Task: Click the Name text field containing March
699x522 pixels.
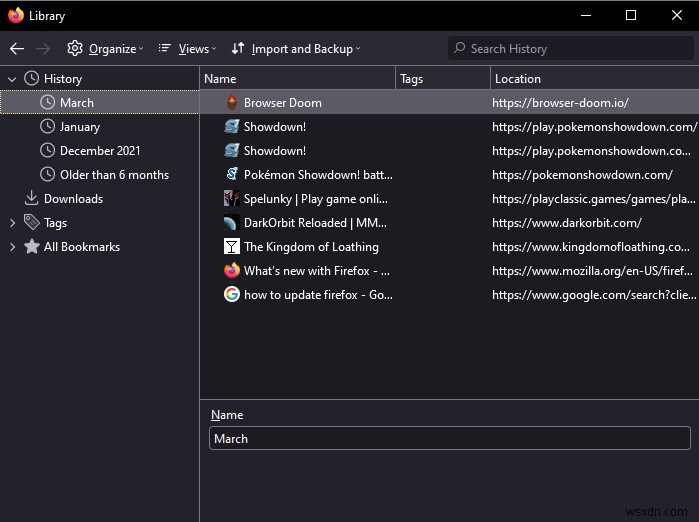Action: [449, 438]
